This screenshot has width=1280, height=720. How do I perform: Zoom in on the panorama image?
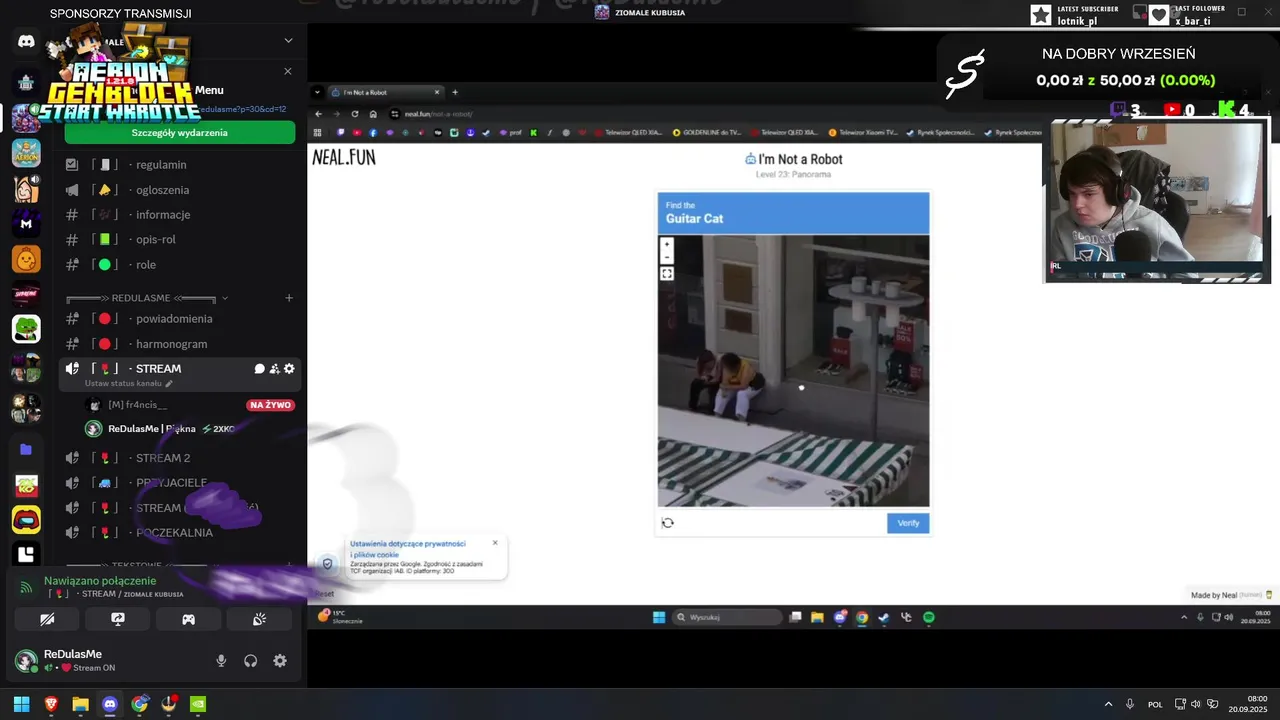[x=667, y=244]
